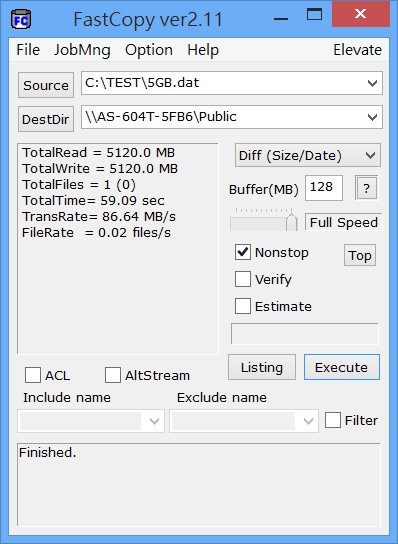Click the Listing button
This screenshot has width=398, height=544.
(x=262, y=367)
